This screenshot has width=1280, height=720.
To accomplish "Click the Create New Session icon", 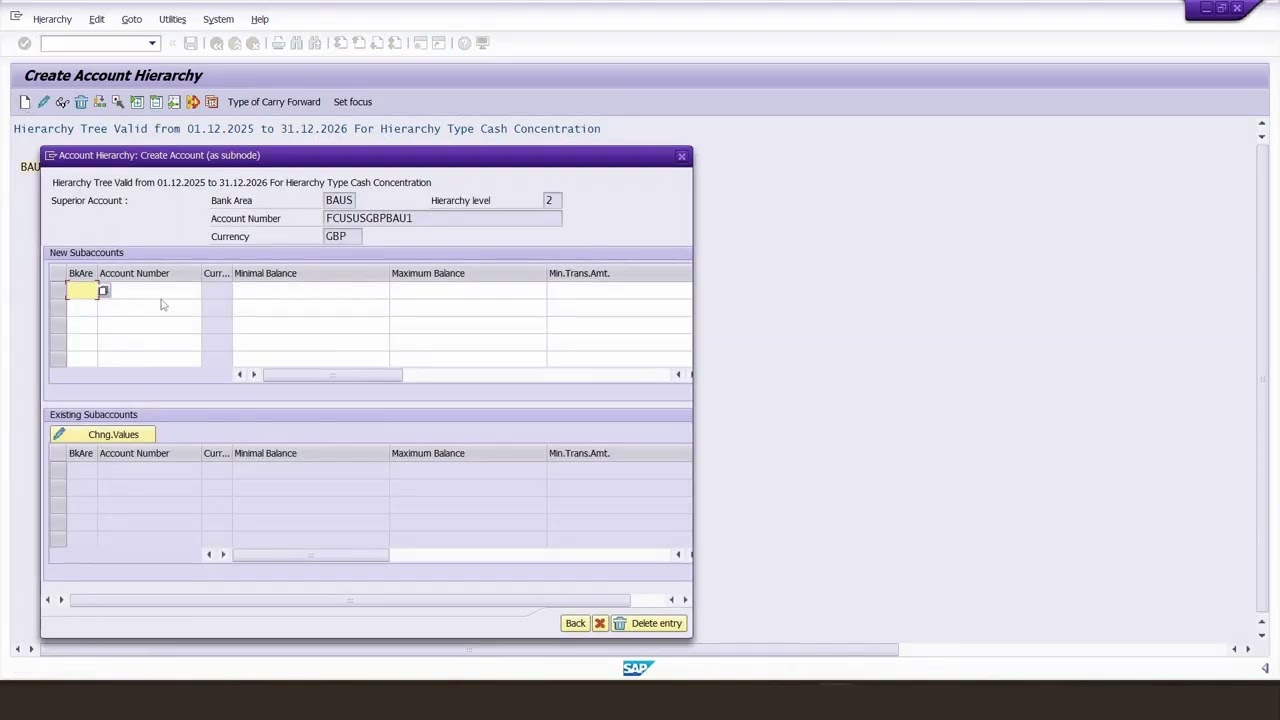I will (x=420, y=43).
